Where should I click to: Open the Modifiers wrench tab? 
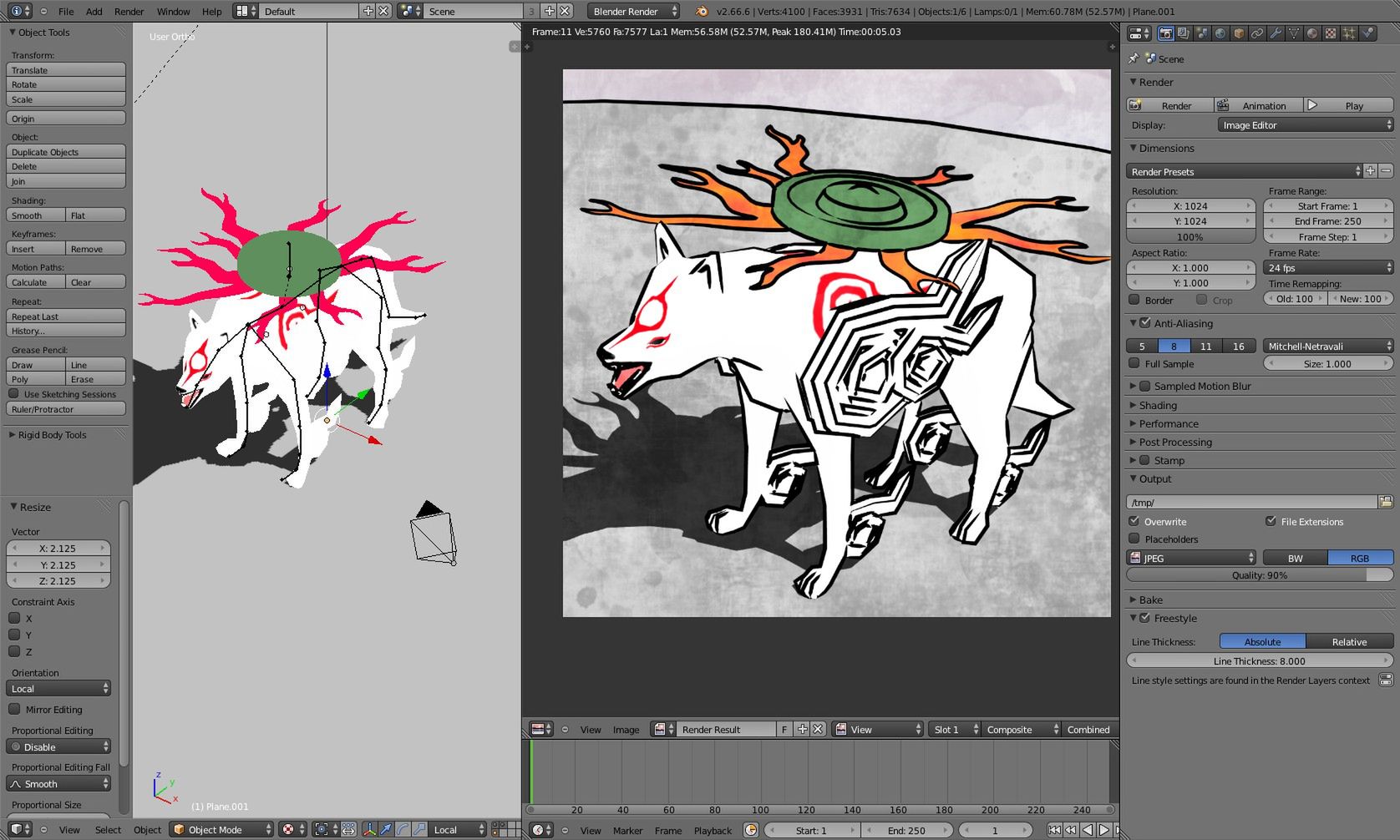coord(1276,33)
